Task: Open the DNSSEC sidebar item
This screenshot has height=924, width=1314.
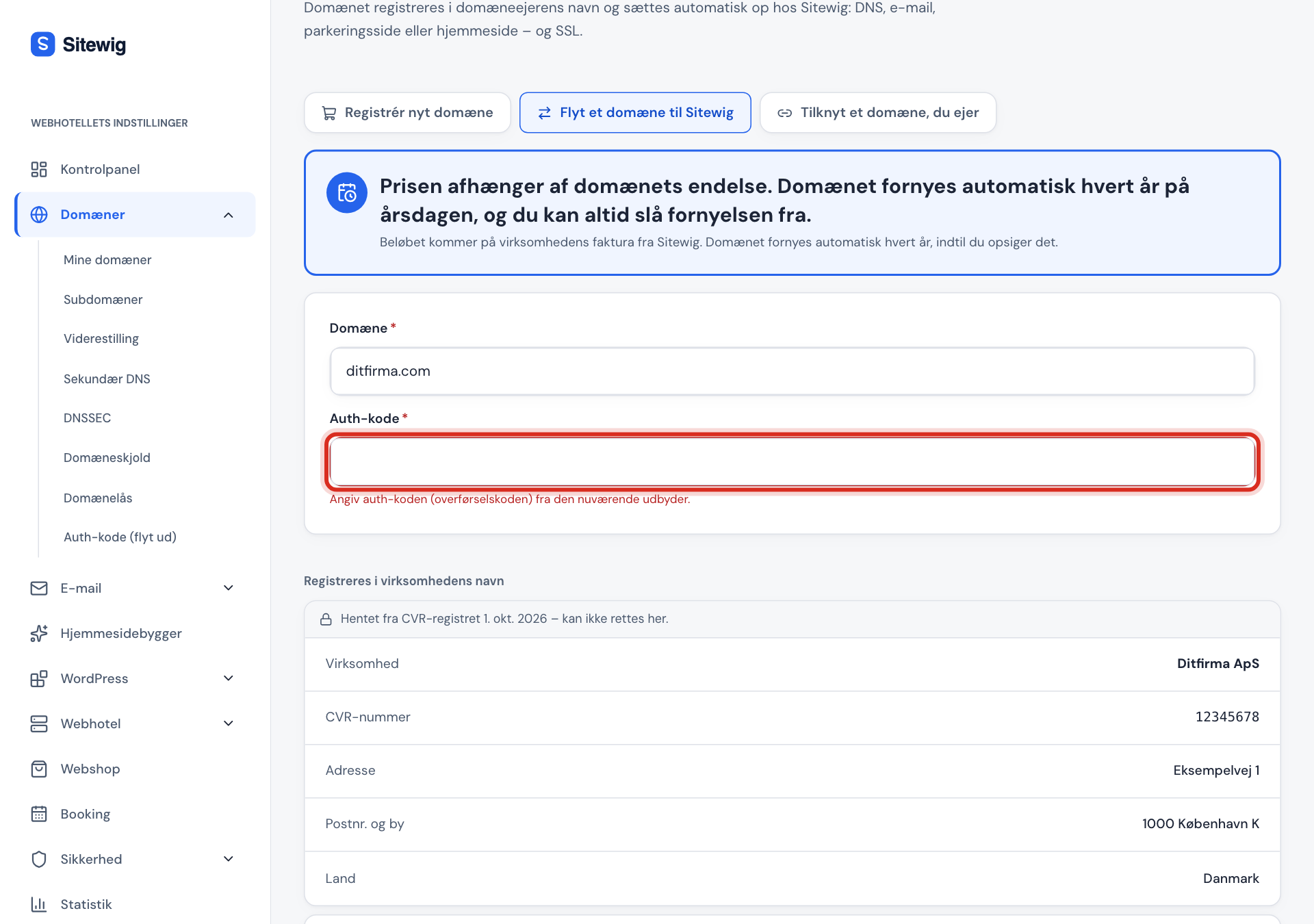Action: point(87,418)
